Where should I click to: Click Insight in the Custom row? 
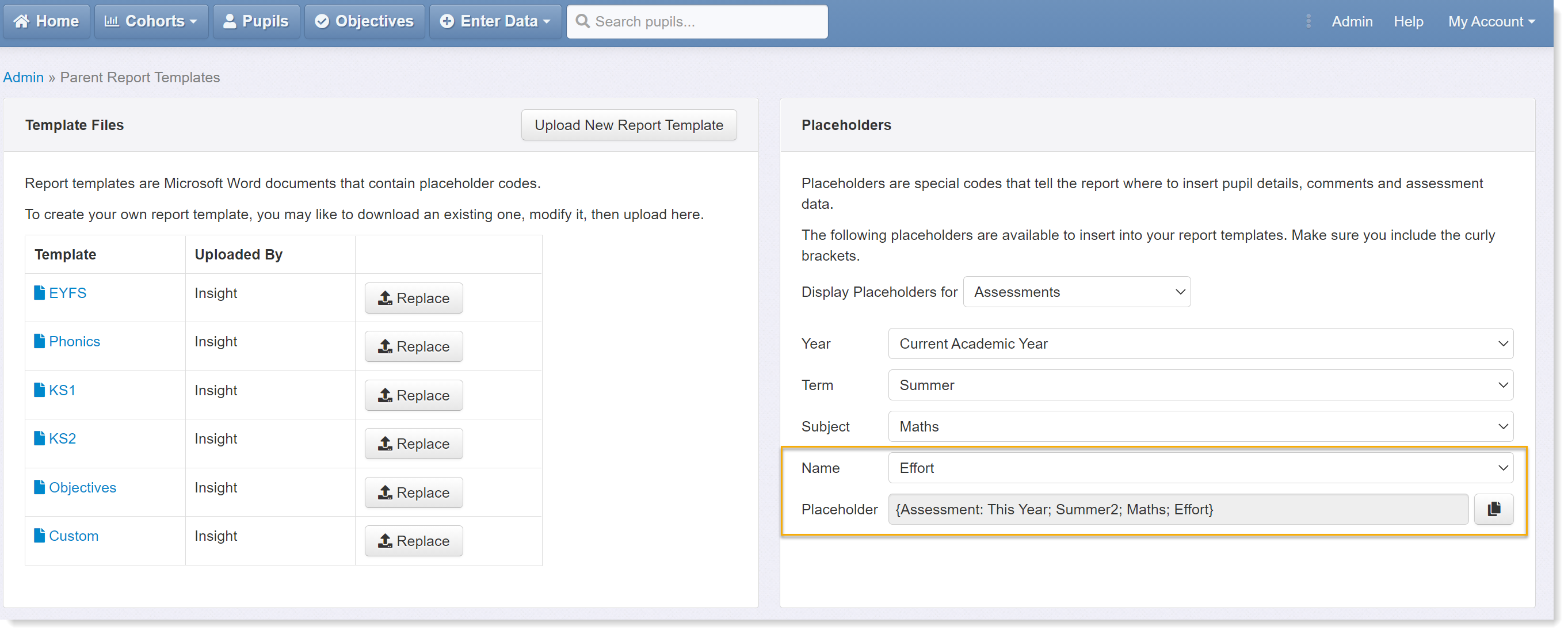point(215,536)
